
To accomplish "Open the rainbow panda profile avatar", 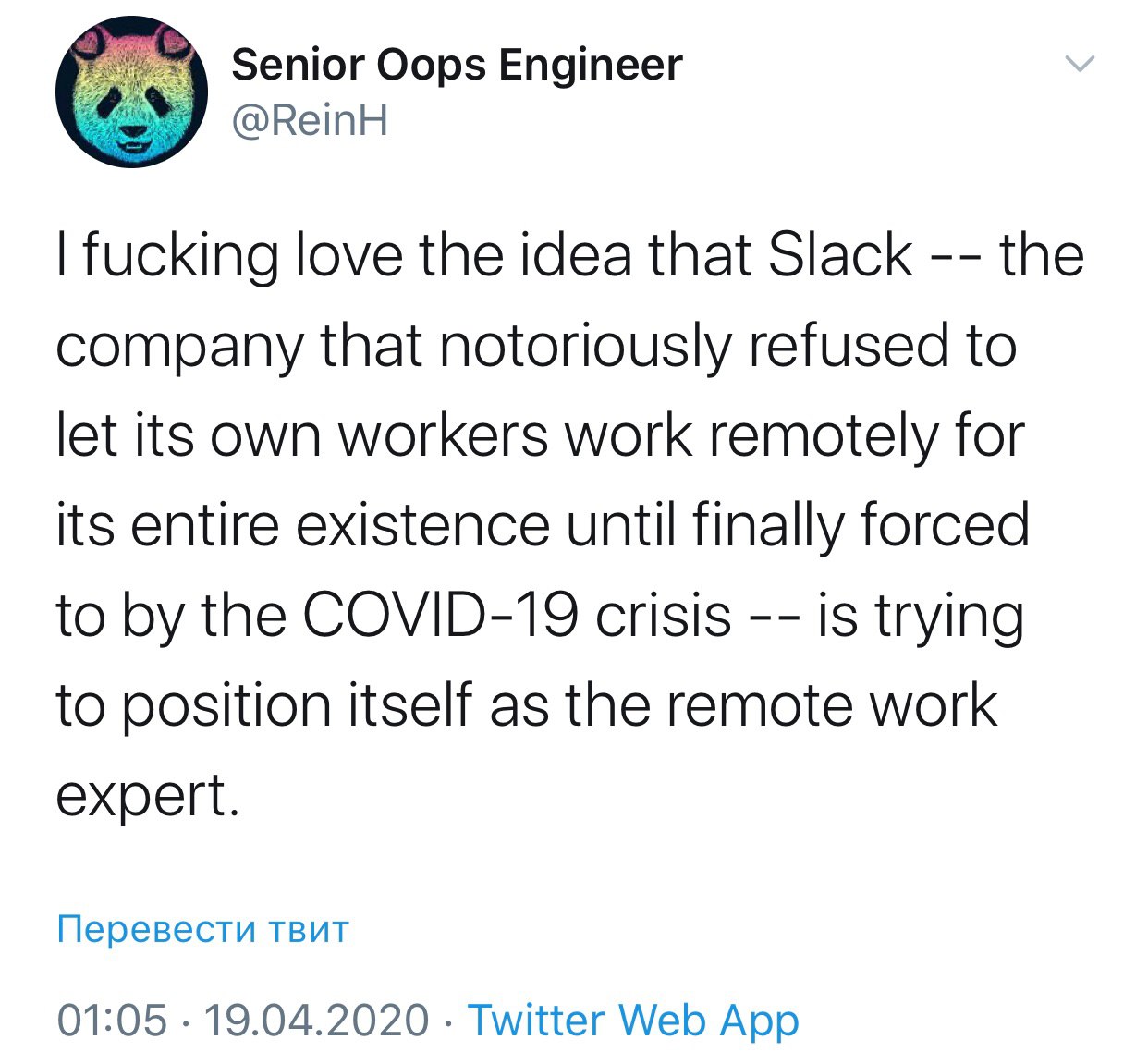I will click(x=131, y=92).
